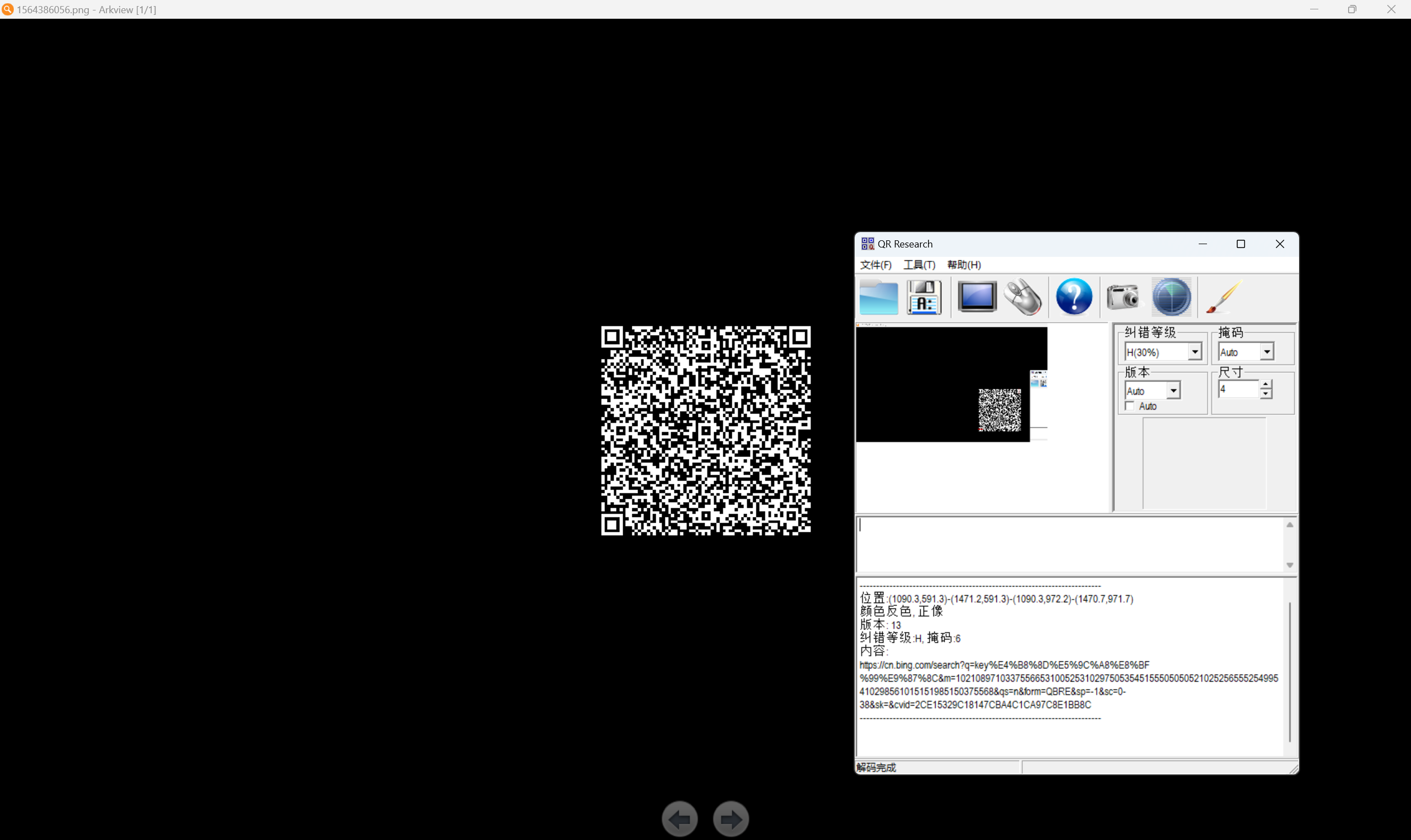
Task: Maximize the QR Research window
Action: coord(1241,244)
